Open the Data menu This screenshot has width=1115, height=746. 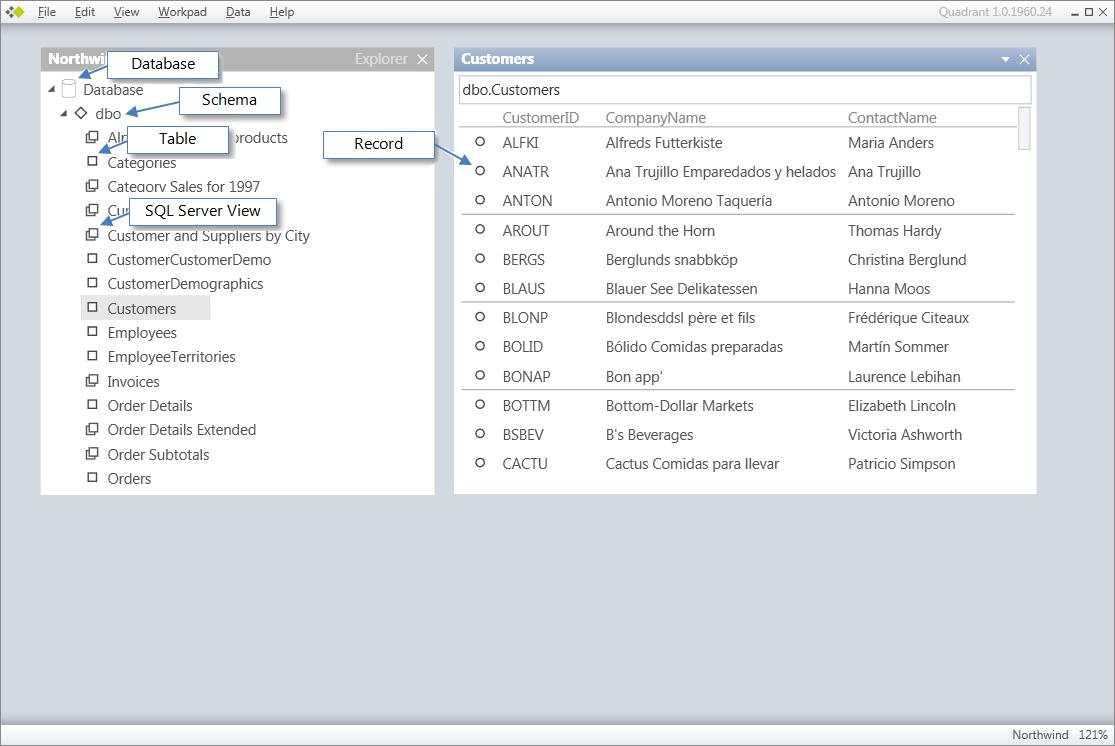pos(238,12)
